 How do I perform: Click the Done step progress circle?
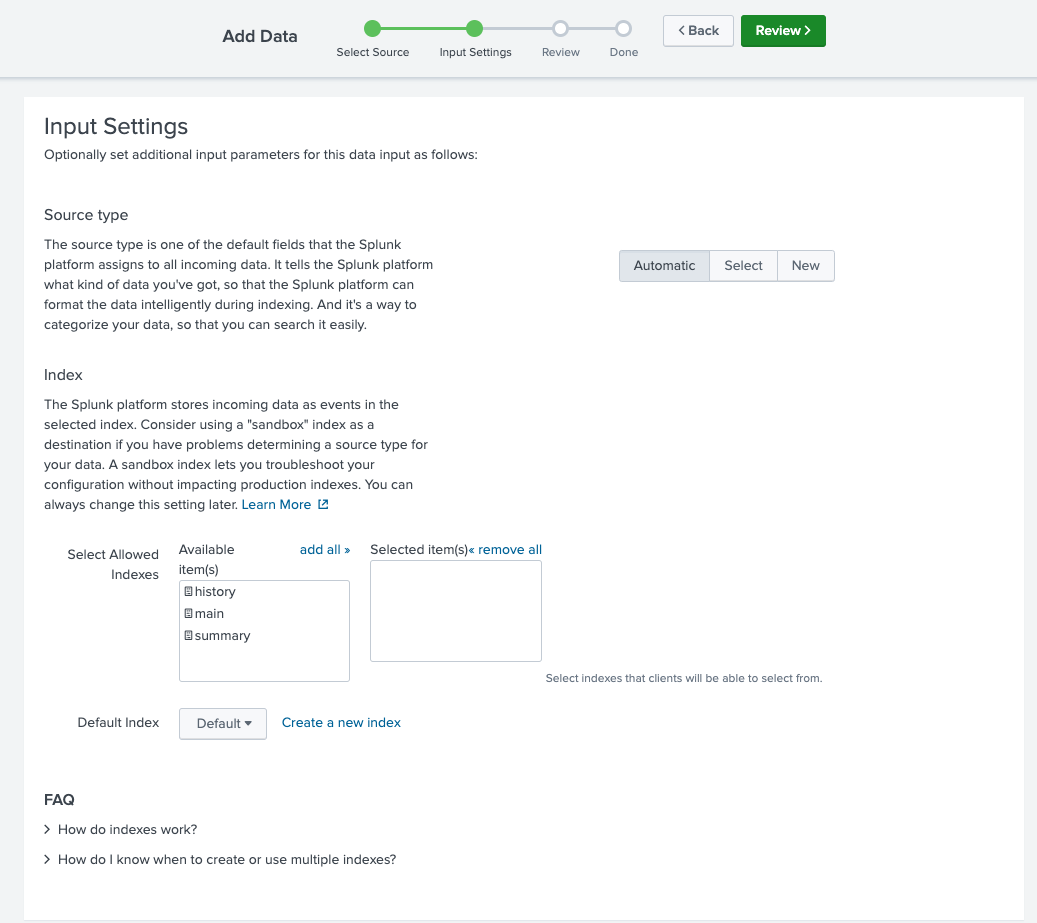pyautogui.click(x=623, y=29)
